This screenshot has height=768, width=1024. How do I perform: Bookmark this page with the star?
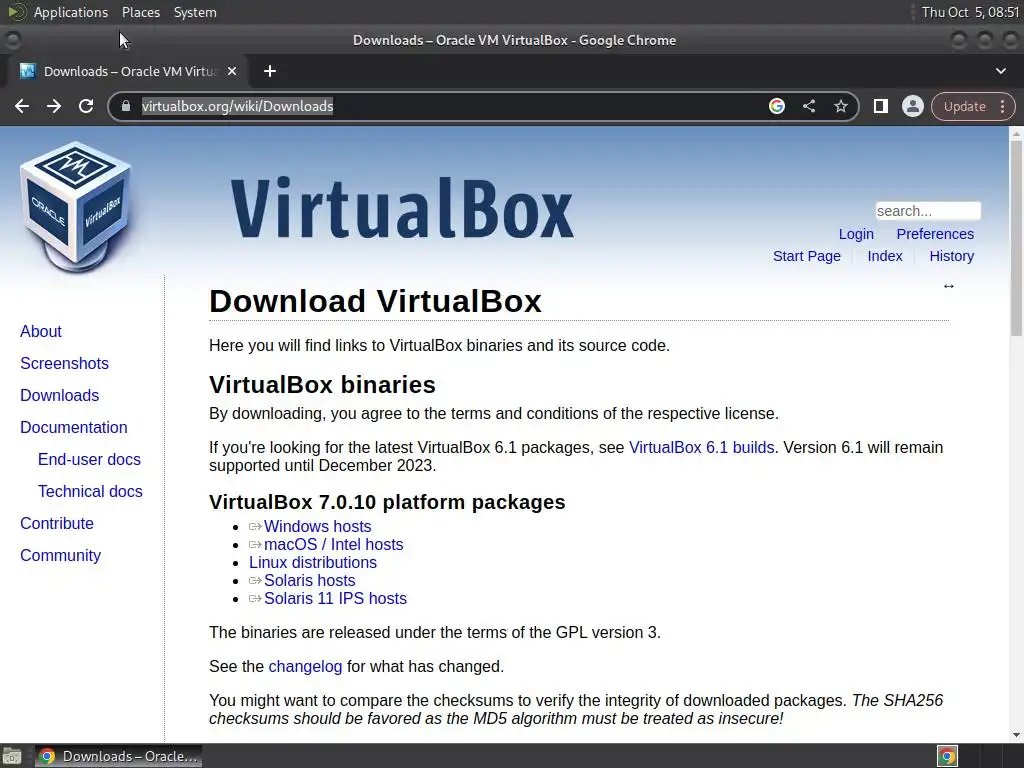[840, 106]
